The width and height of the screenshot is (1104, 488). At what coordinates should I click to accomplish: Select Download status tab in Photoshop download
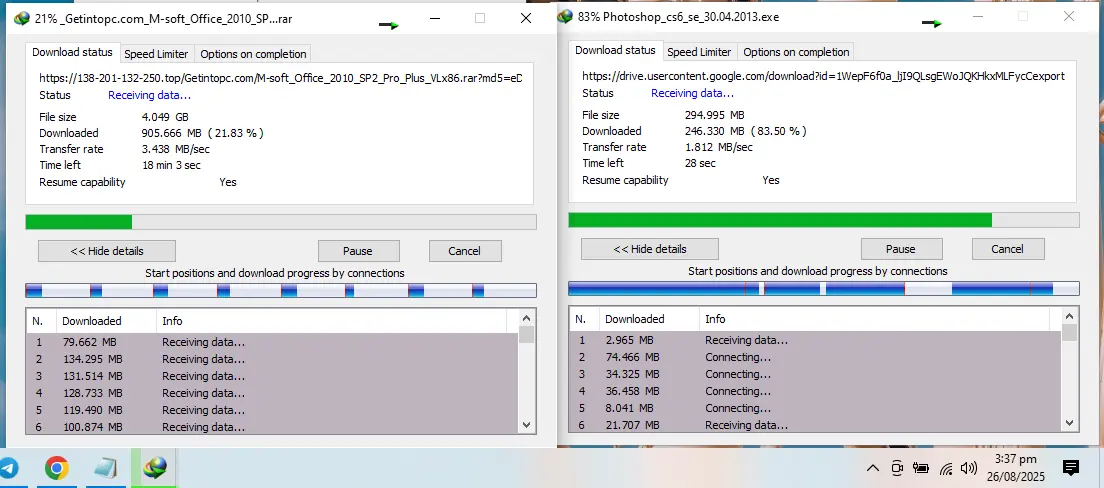(615, 50)
